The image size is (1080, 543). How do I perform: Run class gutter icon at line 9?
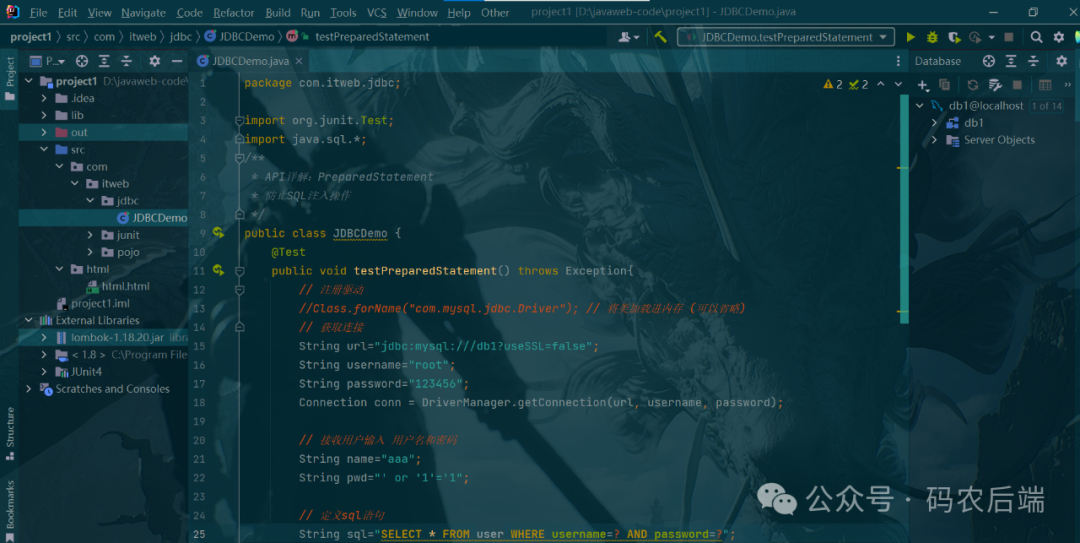(x=218, y=233)
